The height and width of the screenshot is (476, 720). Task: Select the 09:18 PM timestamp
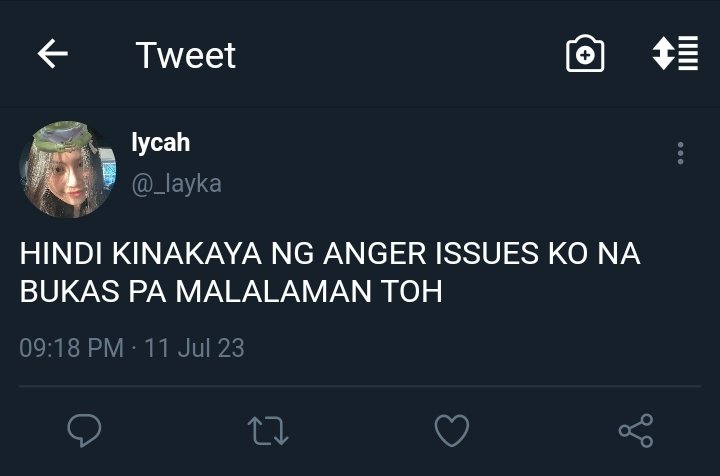[72, 347]
